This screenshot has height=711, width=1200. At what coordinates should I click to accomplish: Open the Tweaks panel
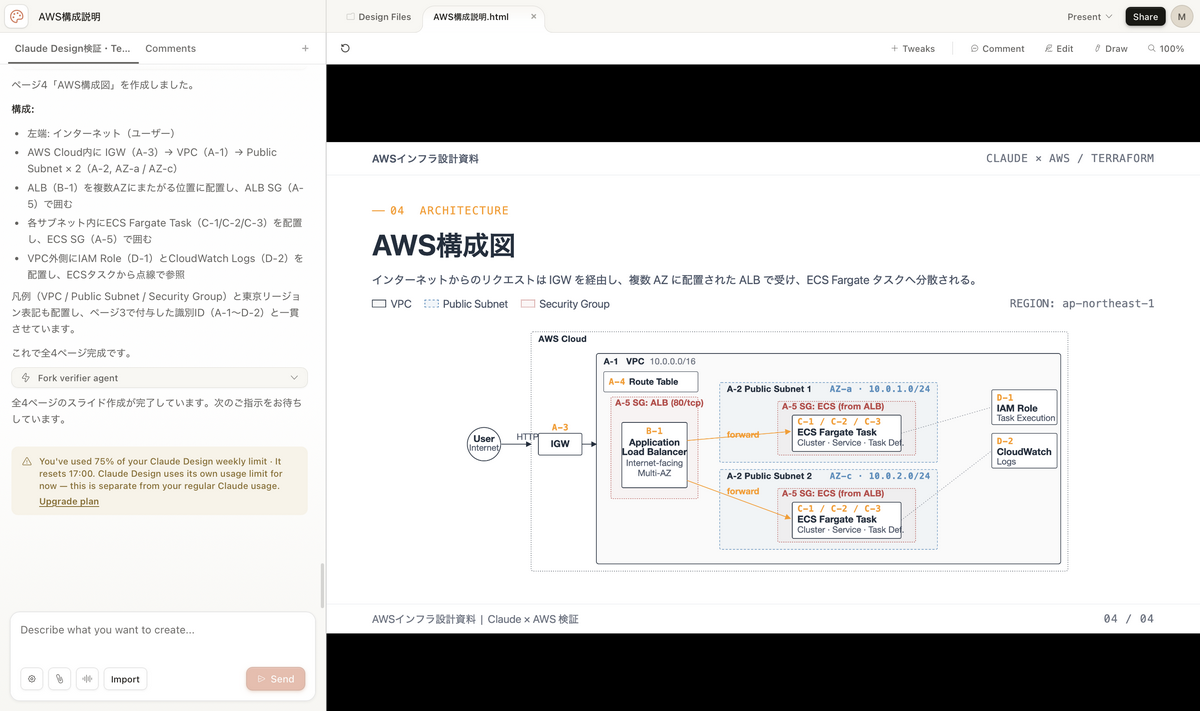point(913,48)
